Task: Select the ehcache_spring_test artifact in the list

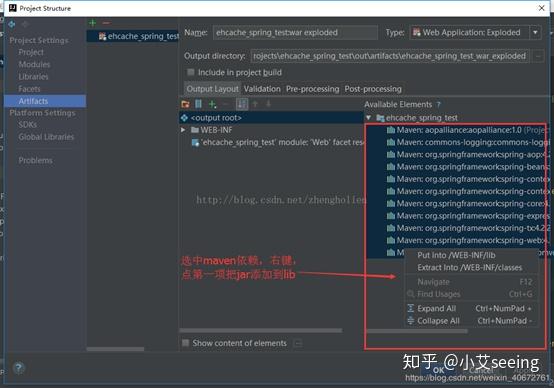Action: pos(133,36)
